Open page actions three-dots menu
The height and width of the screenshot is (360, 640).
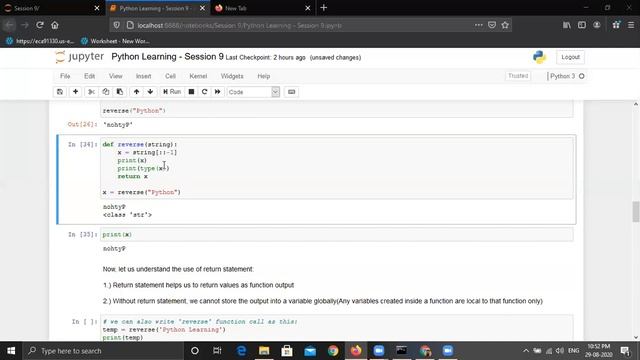(x=478, y=25)
